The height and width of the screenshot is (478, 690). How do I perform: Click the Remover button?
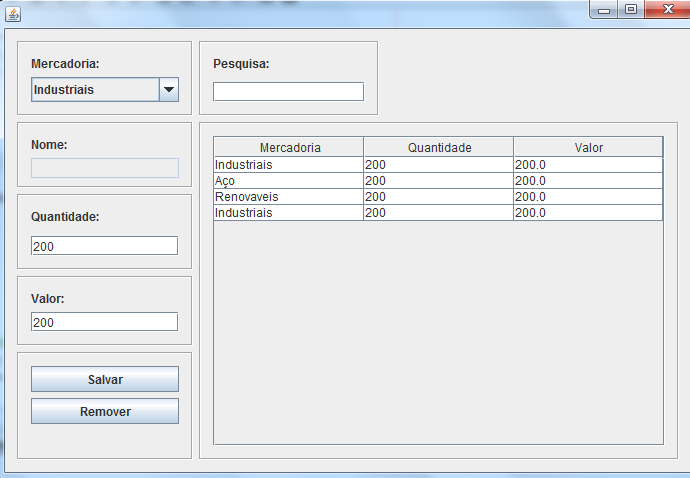tap(105, 412)
